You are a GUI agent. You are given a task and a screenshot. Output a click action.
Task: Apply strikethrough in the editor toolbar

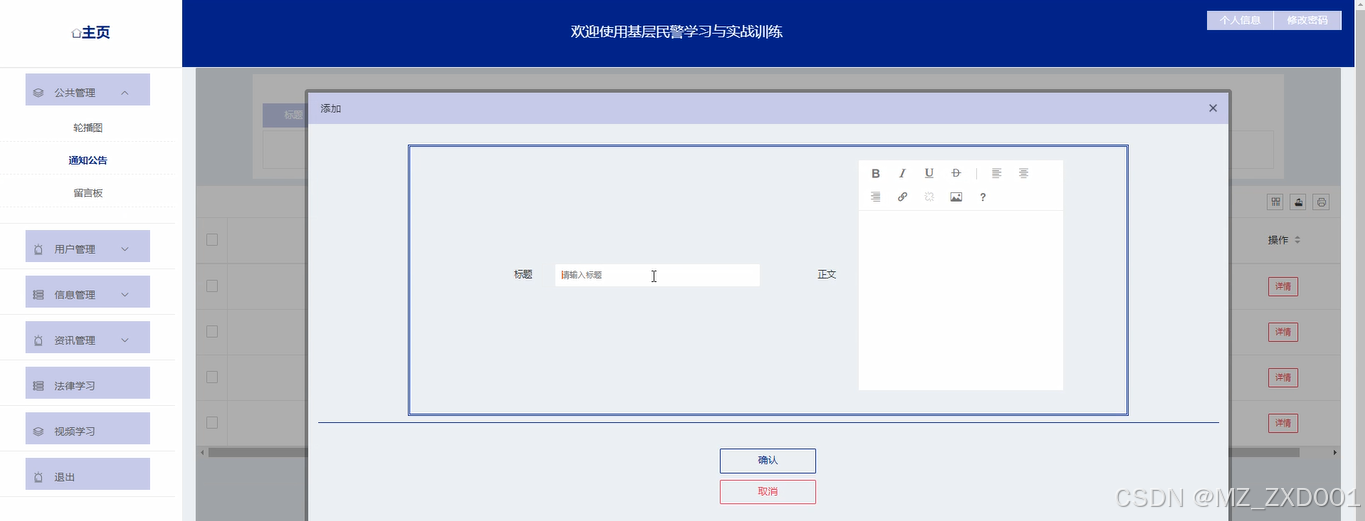956,174
